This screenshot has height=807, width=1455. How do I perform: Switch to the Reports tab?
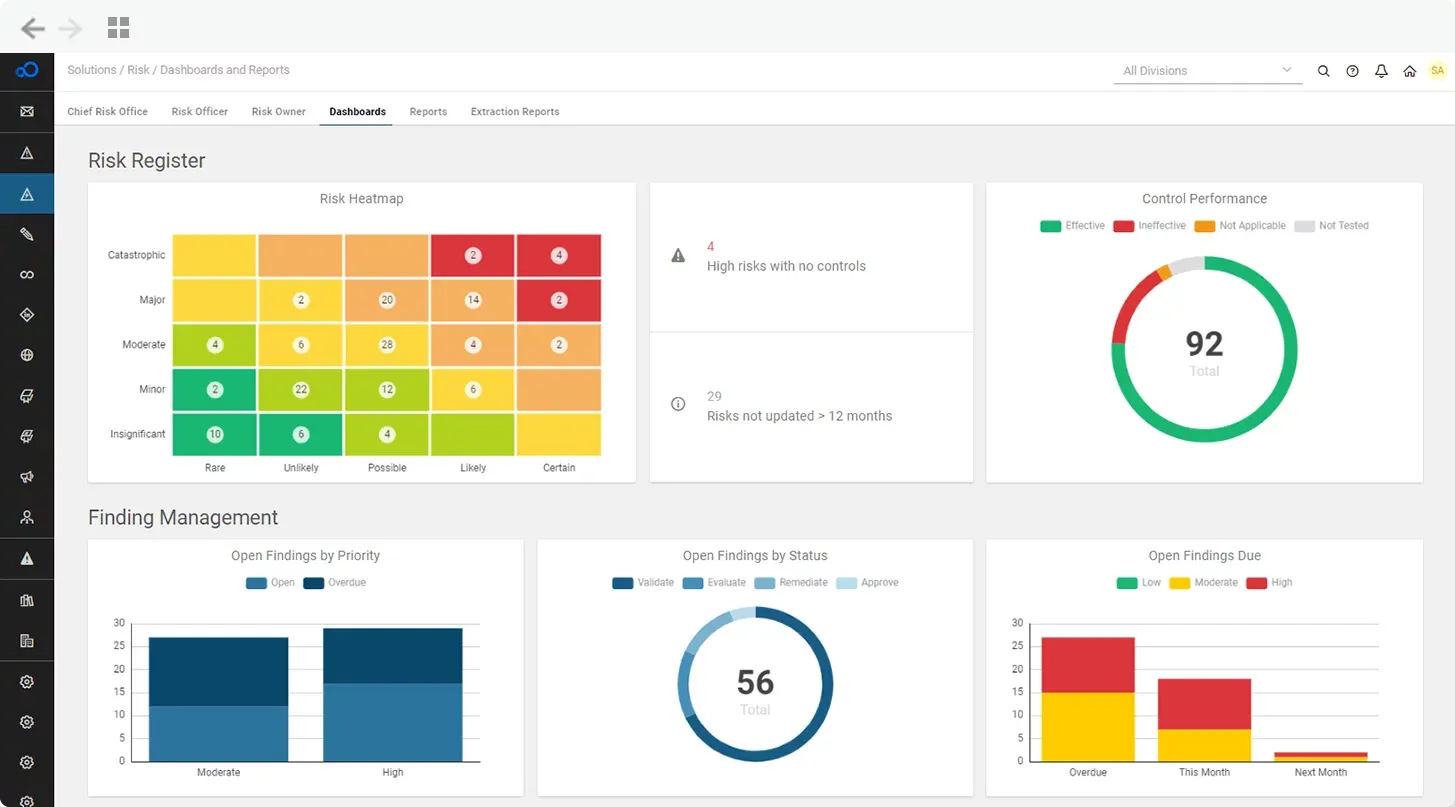(428, 112)
